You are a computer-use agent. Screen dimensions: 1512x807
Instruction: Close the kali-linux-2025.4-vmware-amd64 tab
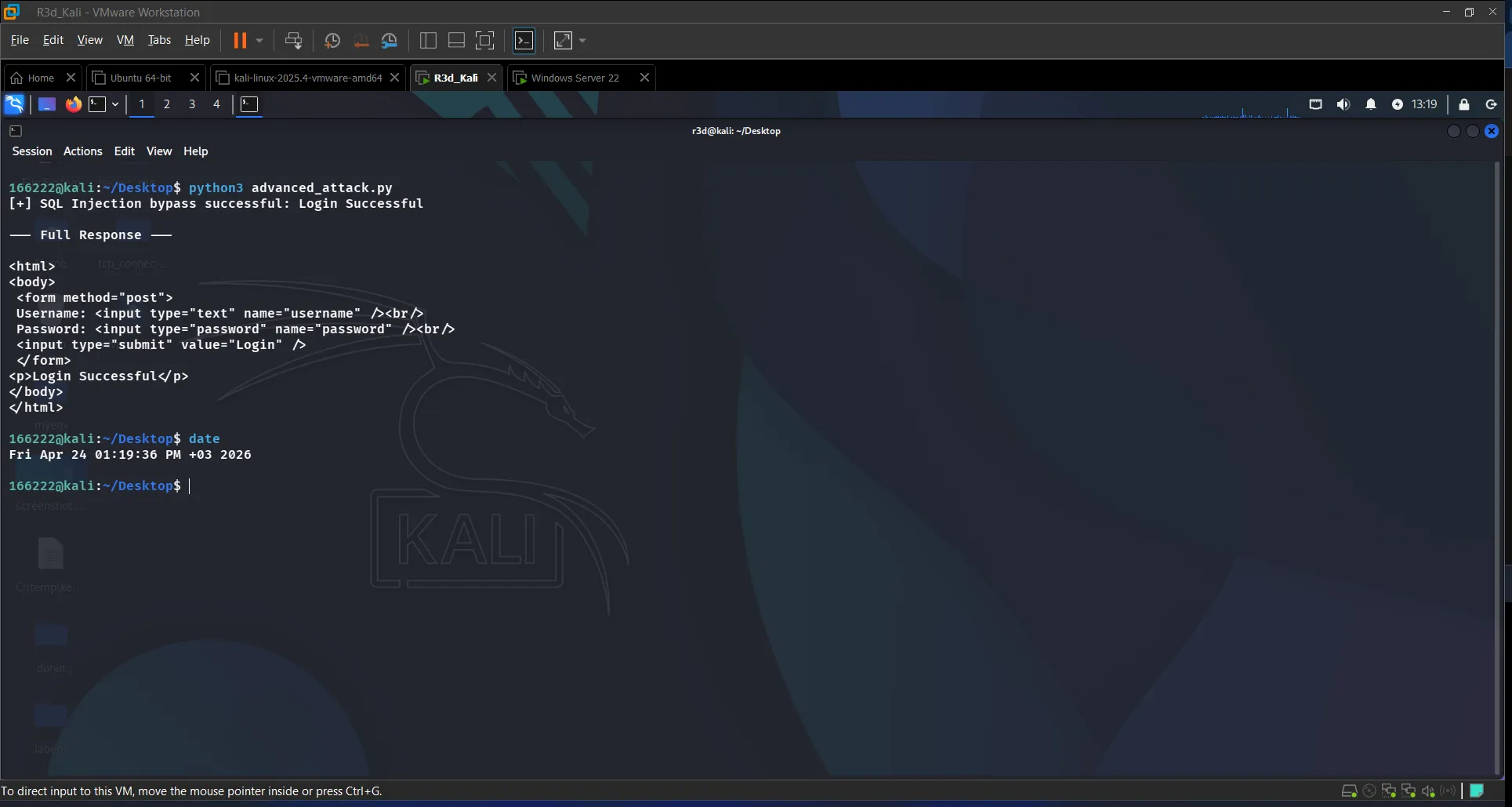click(394, 78)
